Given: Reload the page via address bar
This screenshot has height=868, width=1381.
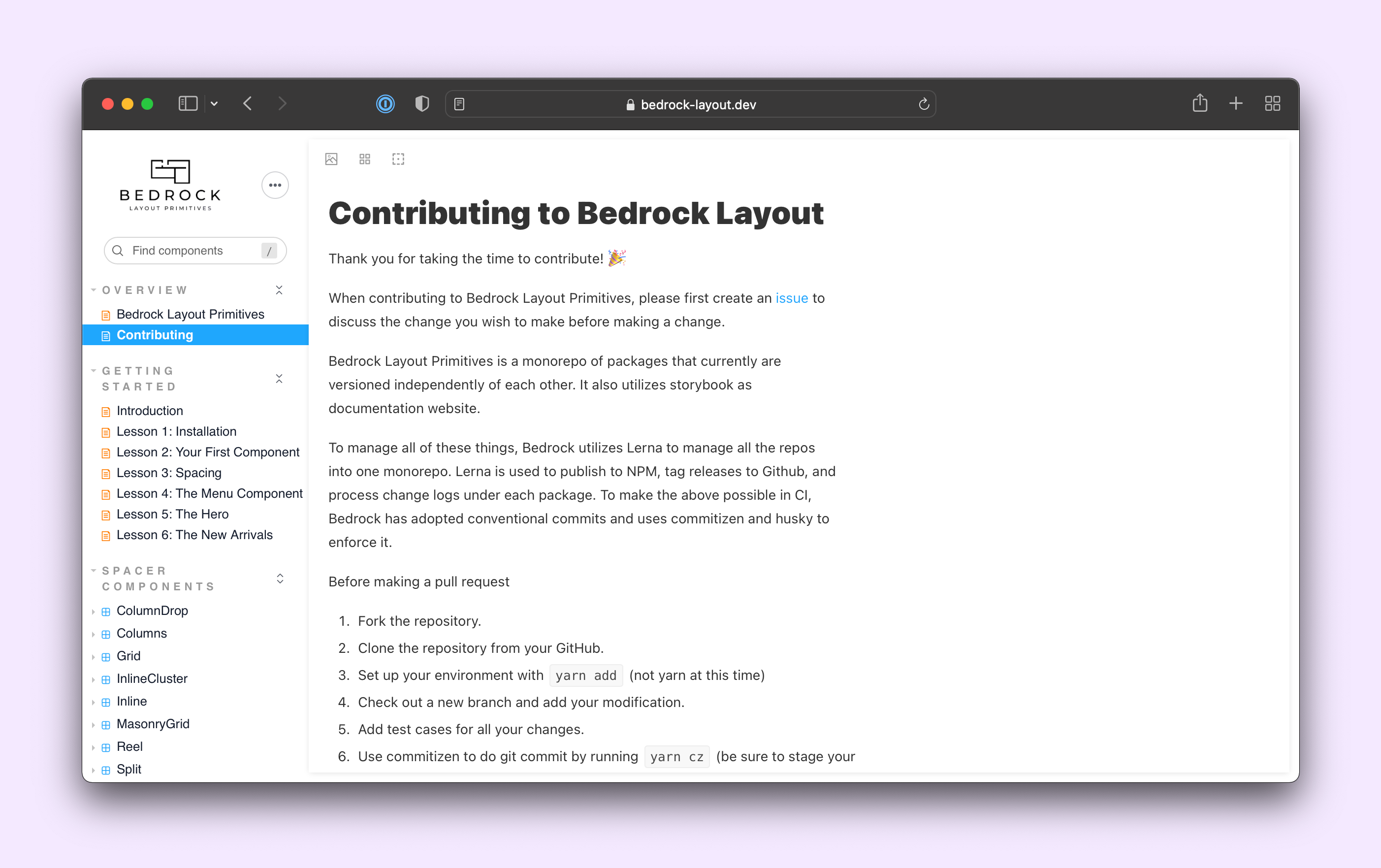Looking at the screenshot, I should point(923,104).
